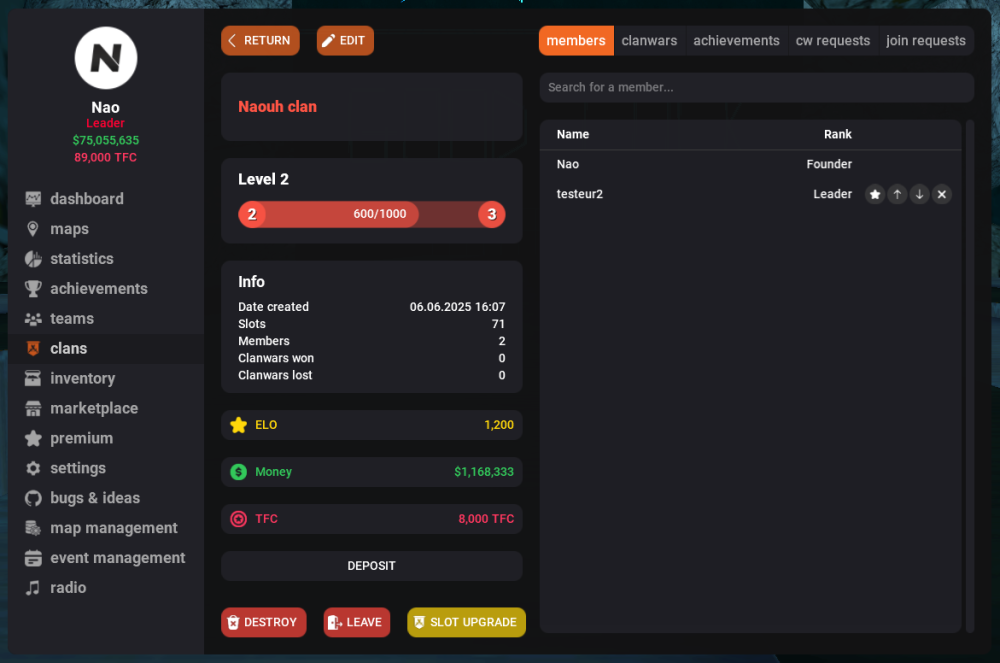Click the SLOT UPGRADE button
Screen dimensions: 1000x663
[x=466, y=622]
